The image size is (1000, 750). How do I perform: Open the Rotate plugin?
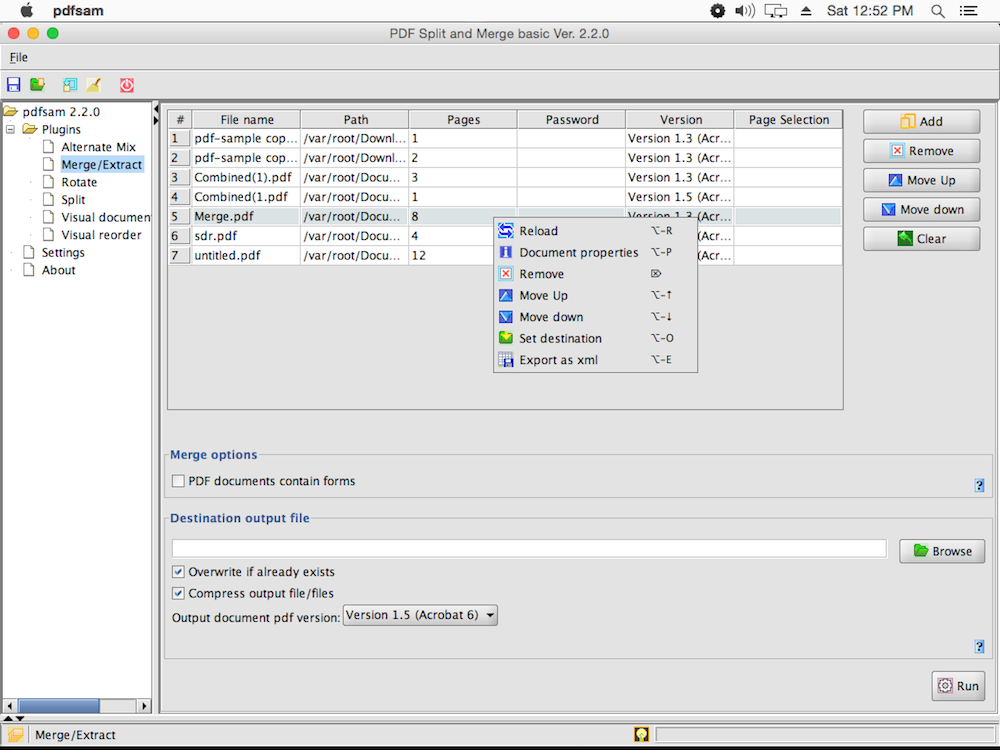(x=79, y=182)
